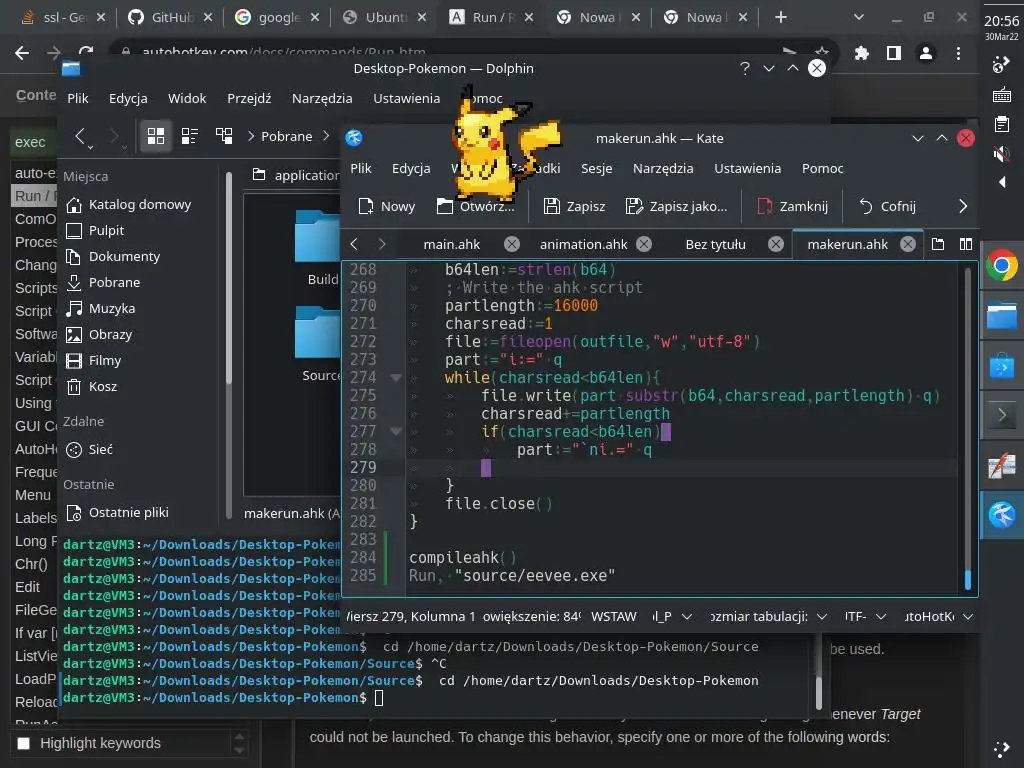The image size is (1024, 768).
Task: Open Dokumenty in Dolphin places
Action: tap(113, 257)
